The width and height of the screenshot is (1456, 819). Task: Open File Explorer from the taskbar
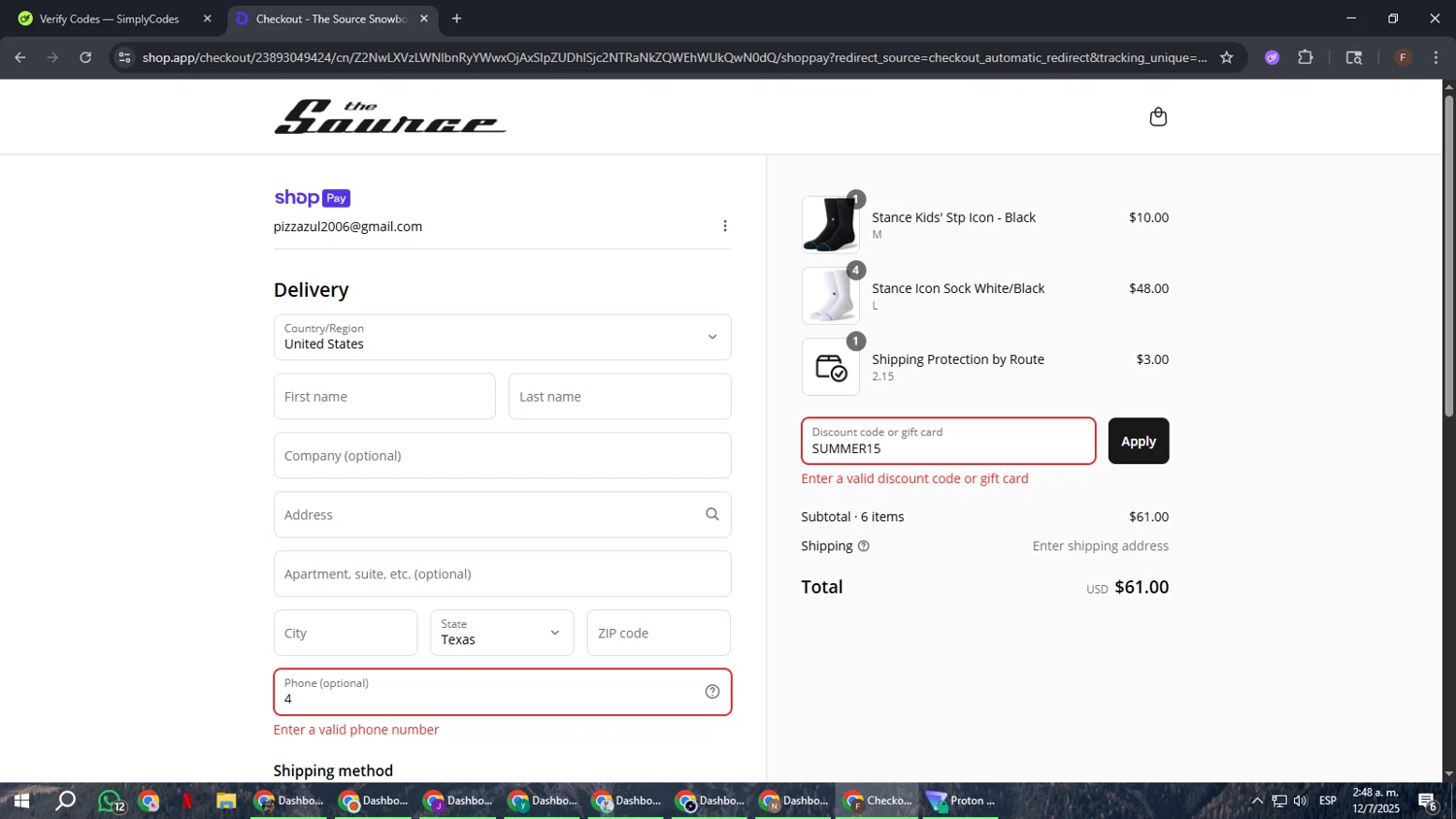tap(226, 801)
